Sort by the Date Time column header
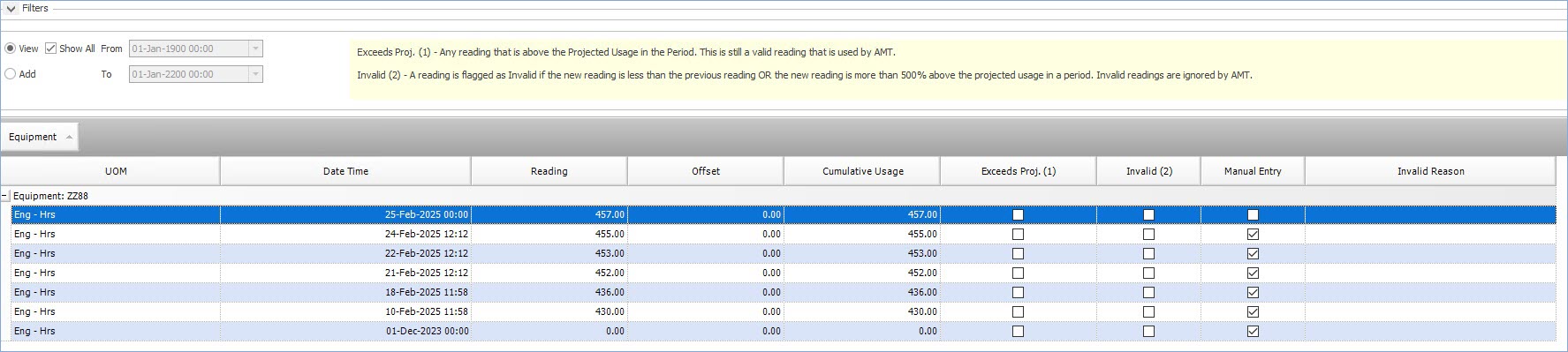Viewport: 1568px width, 352px height. (345, 171)
